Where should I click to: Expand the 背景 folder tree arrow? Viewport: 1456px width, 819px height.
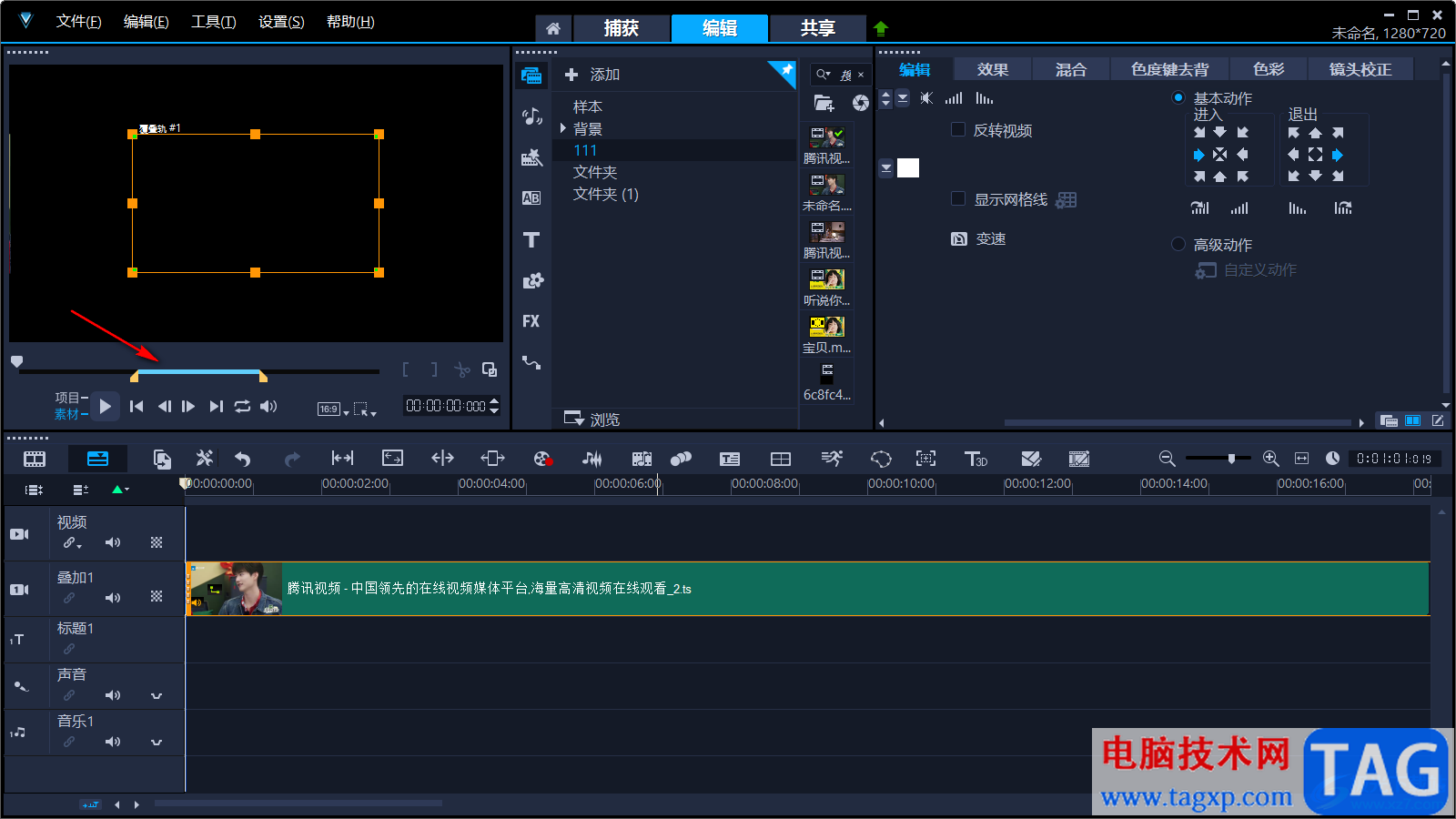(563, 128)
